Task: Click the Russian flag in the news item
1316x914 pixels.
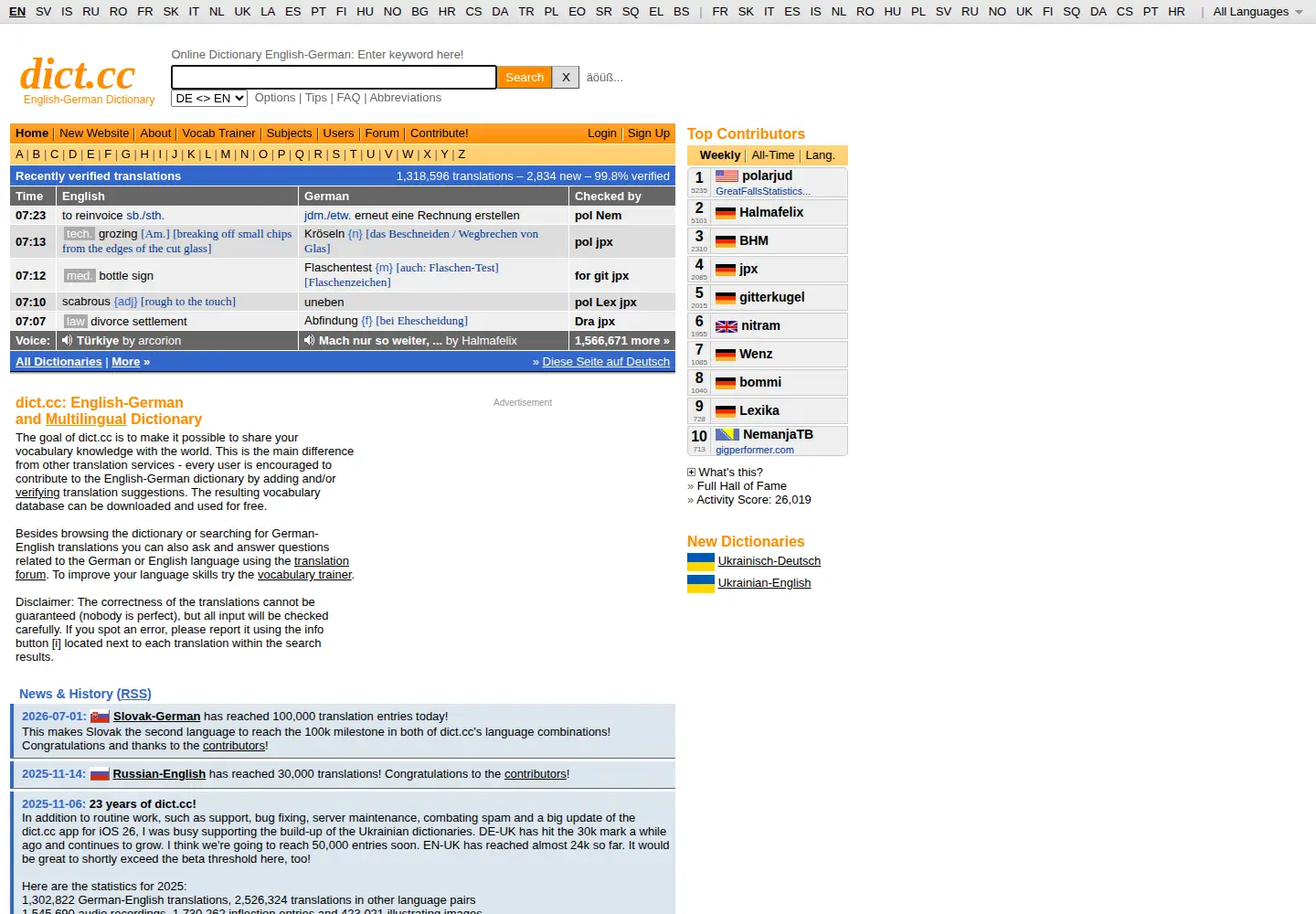Action: [x=100, y=774]
